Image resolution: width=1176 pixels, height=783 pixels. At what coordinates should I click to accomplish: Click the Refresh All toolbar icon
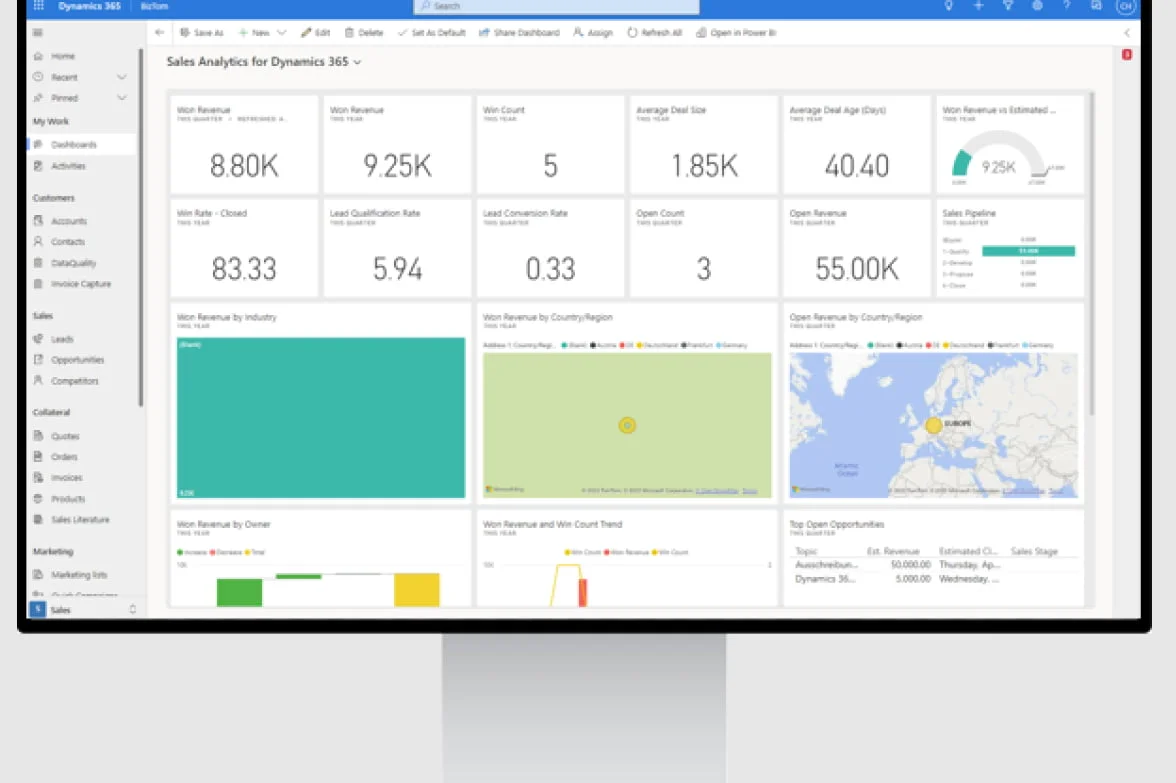pos(654,32)
